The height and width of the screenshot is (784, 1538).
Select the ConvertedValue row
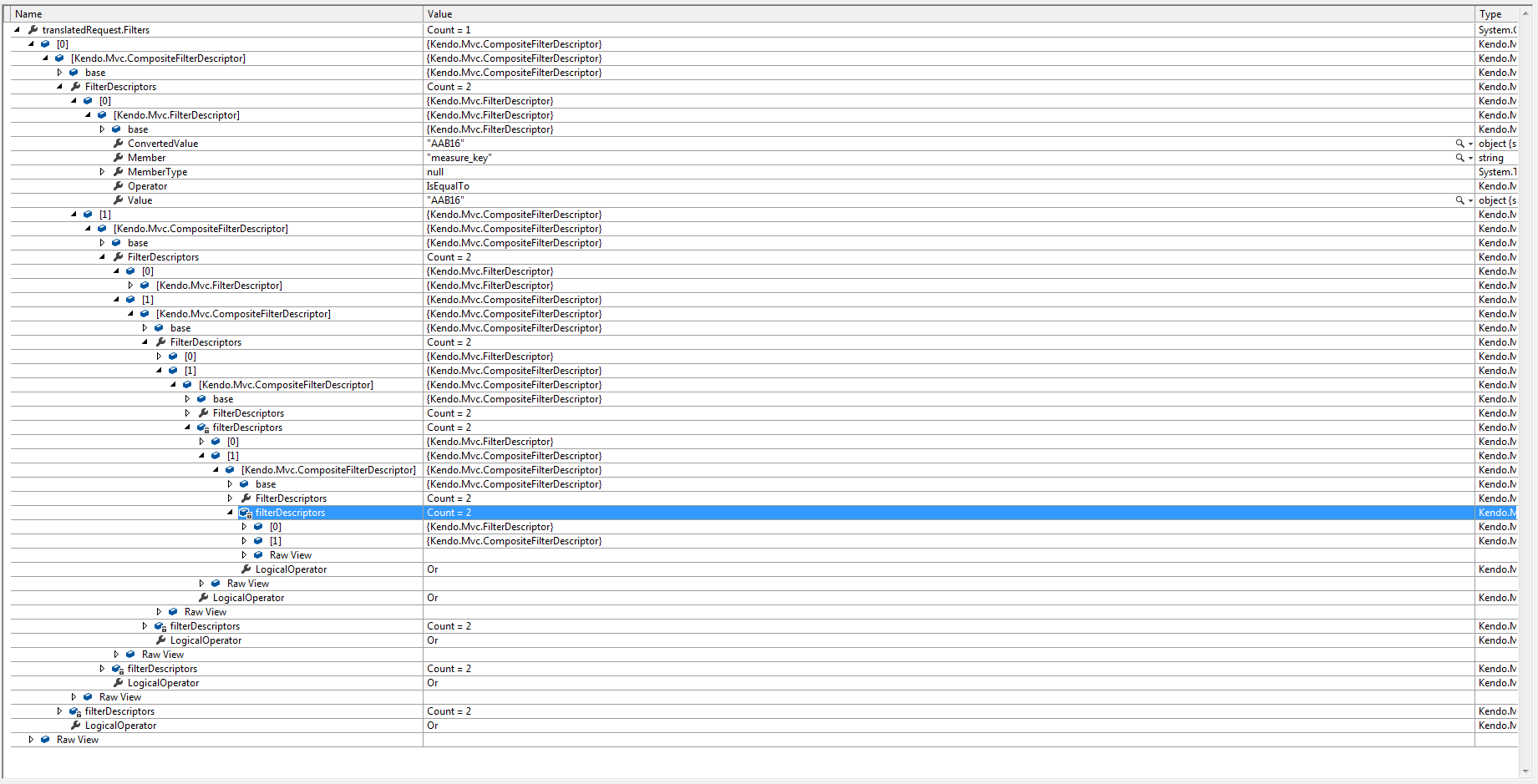point(764,144)
